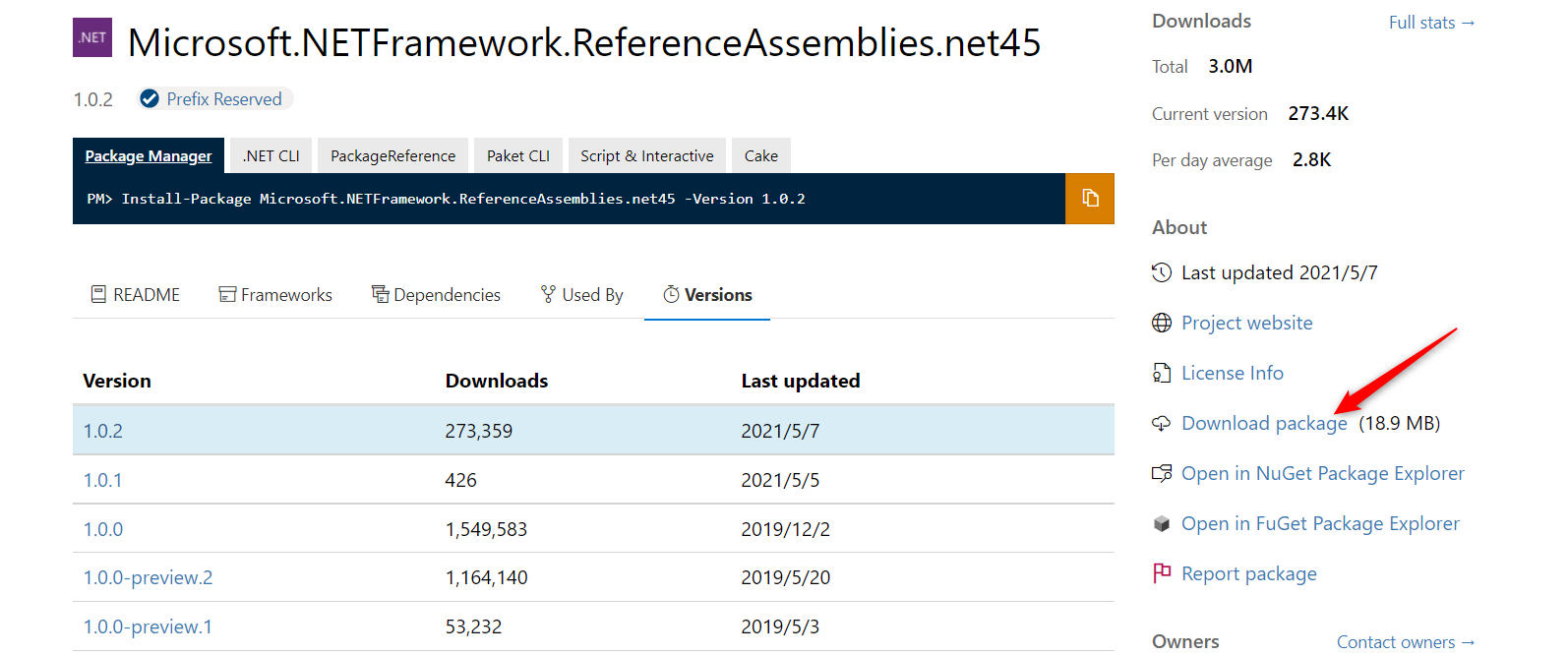Open the Frameworks tab

[275, 295]
